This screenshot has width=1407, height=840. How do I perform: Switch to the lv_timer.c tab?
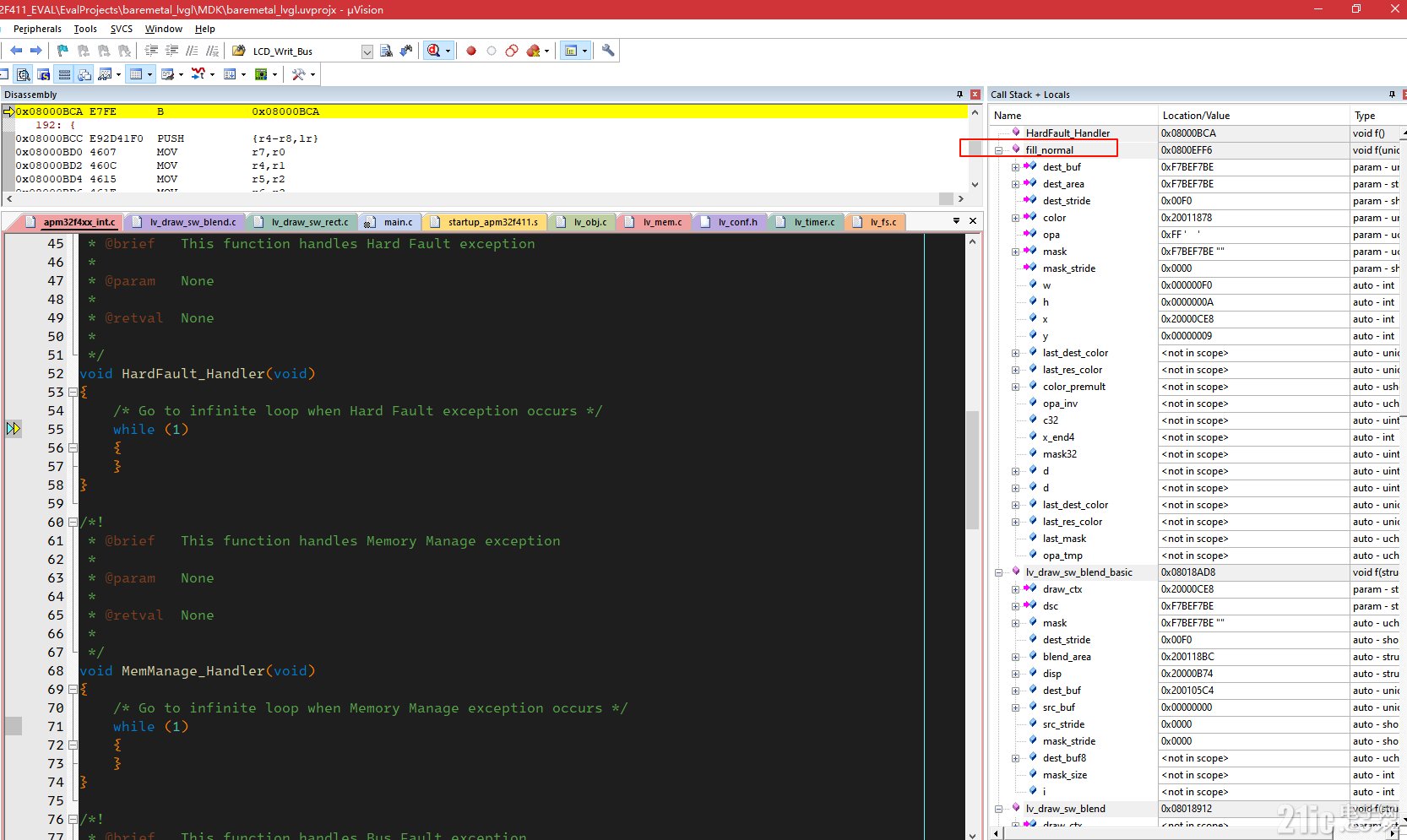(x=806, y=222)
